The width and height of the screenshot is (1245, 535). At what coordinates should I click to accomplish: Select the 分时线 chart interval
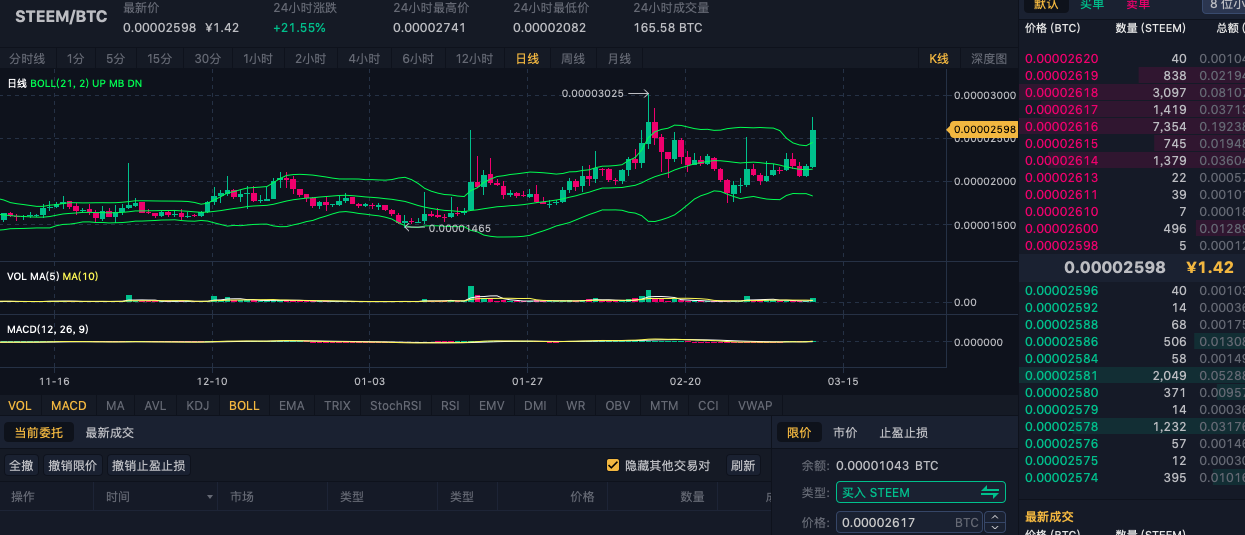pos(27,59)
